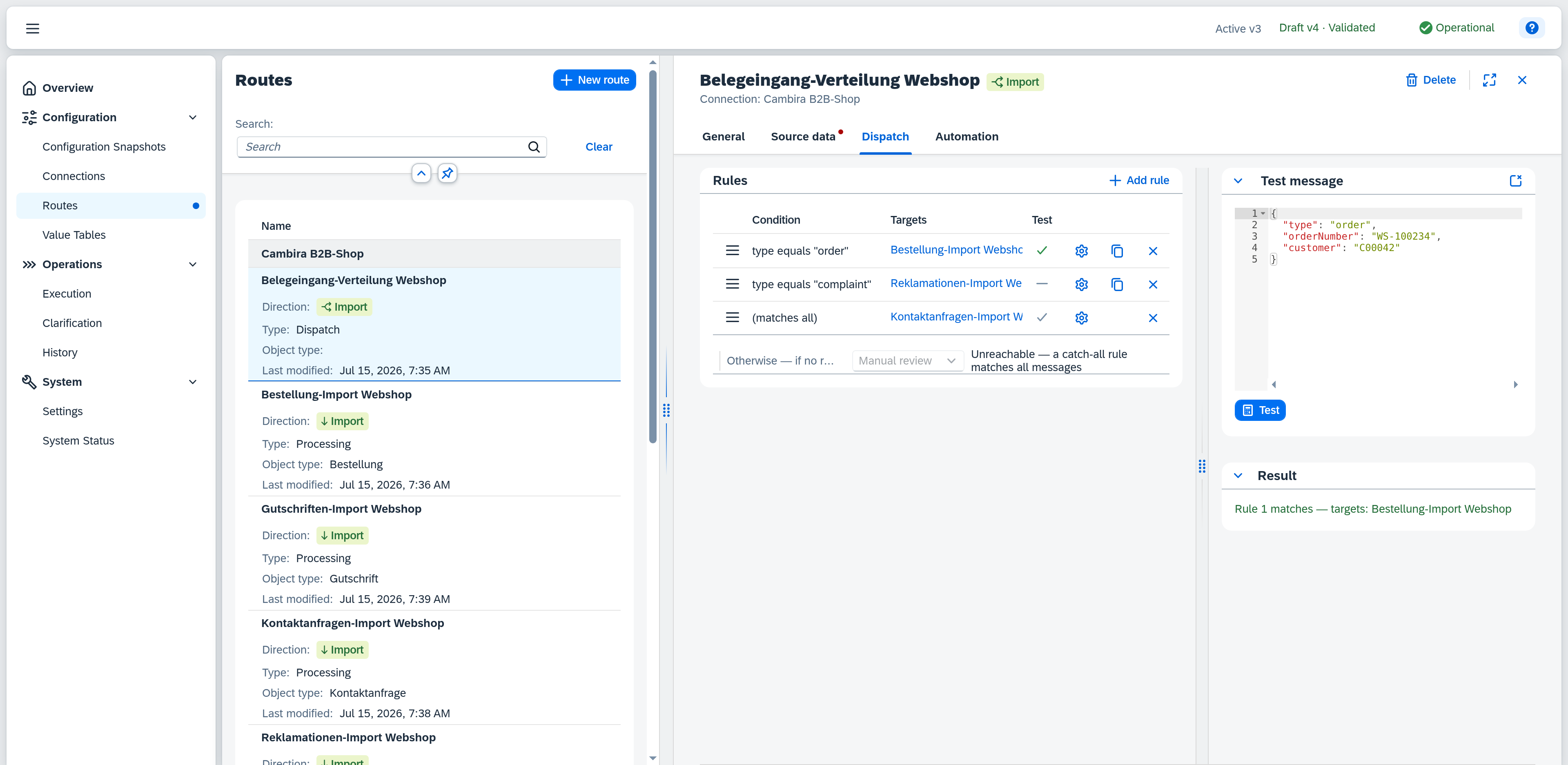This screenshot has height=765, width=1568.
Task: Collapse the Operations menu section
Action: [193, 265]
